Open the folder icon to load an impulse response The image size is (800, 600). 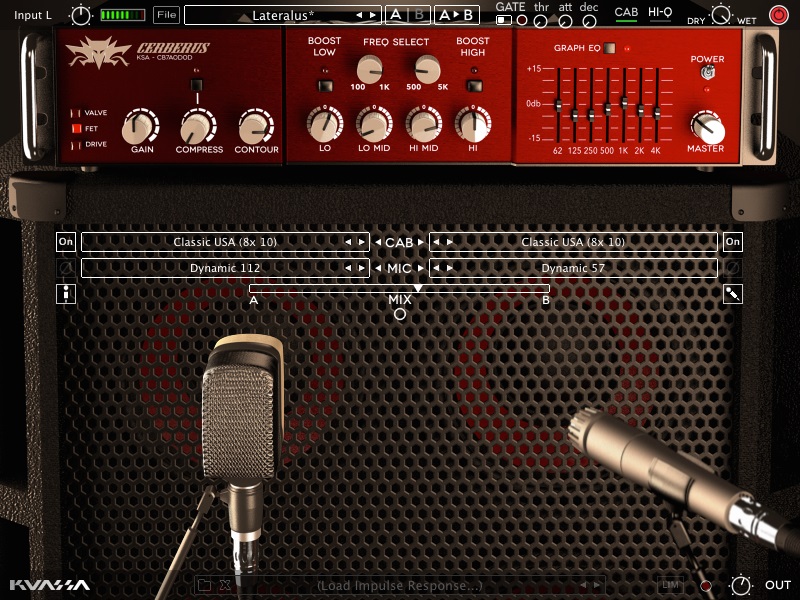[204, 586]
